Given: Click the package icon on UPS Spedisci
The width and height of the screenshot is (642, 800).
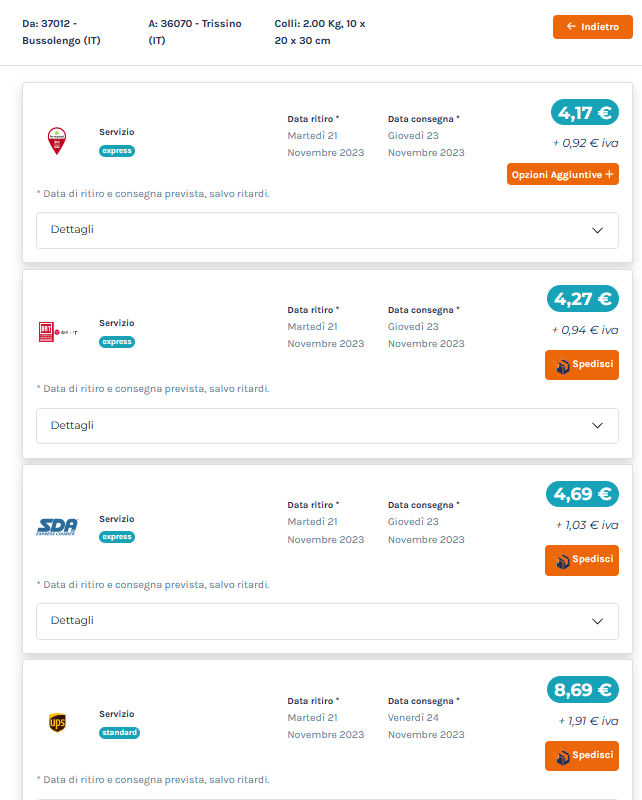Looking at the screenshot, I should pyautogui.click(x=561, y=756).
